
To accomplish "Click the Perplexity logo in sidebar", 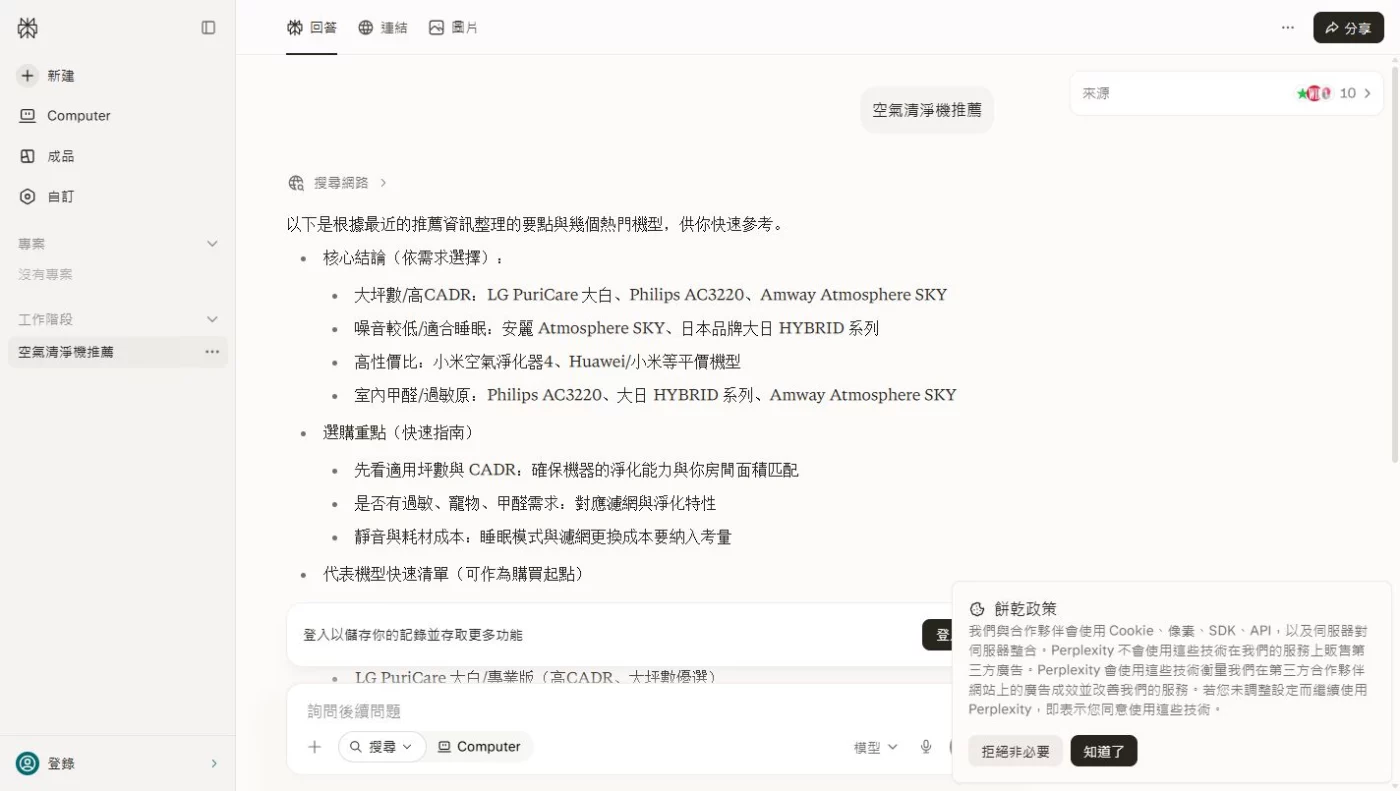I will point(27,28).
